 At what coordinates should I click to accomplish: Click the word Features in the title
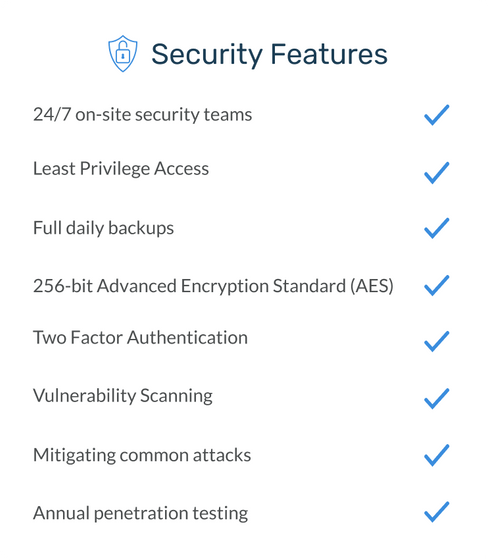pos(329,54)
